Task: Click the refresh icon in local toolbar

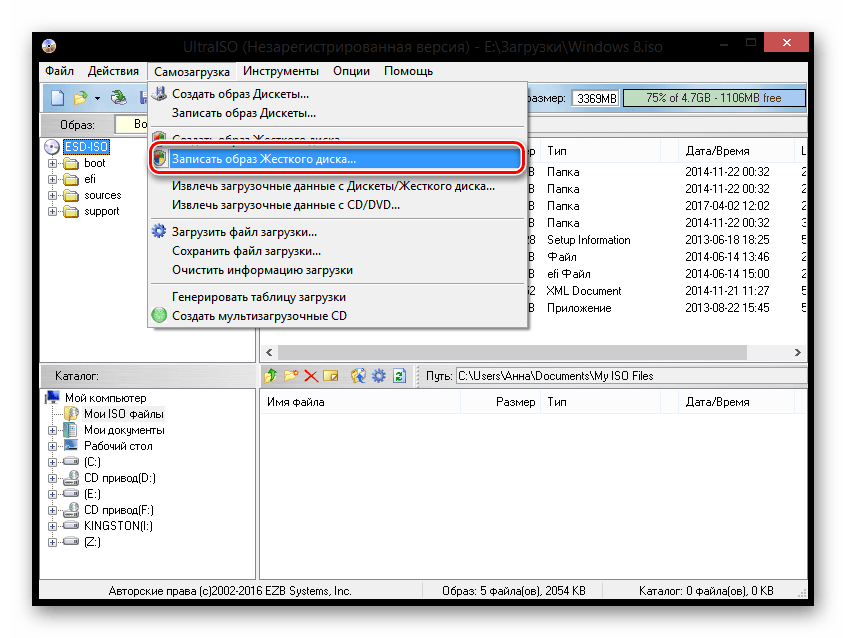Action: [x=399, y=376]
